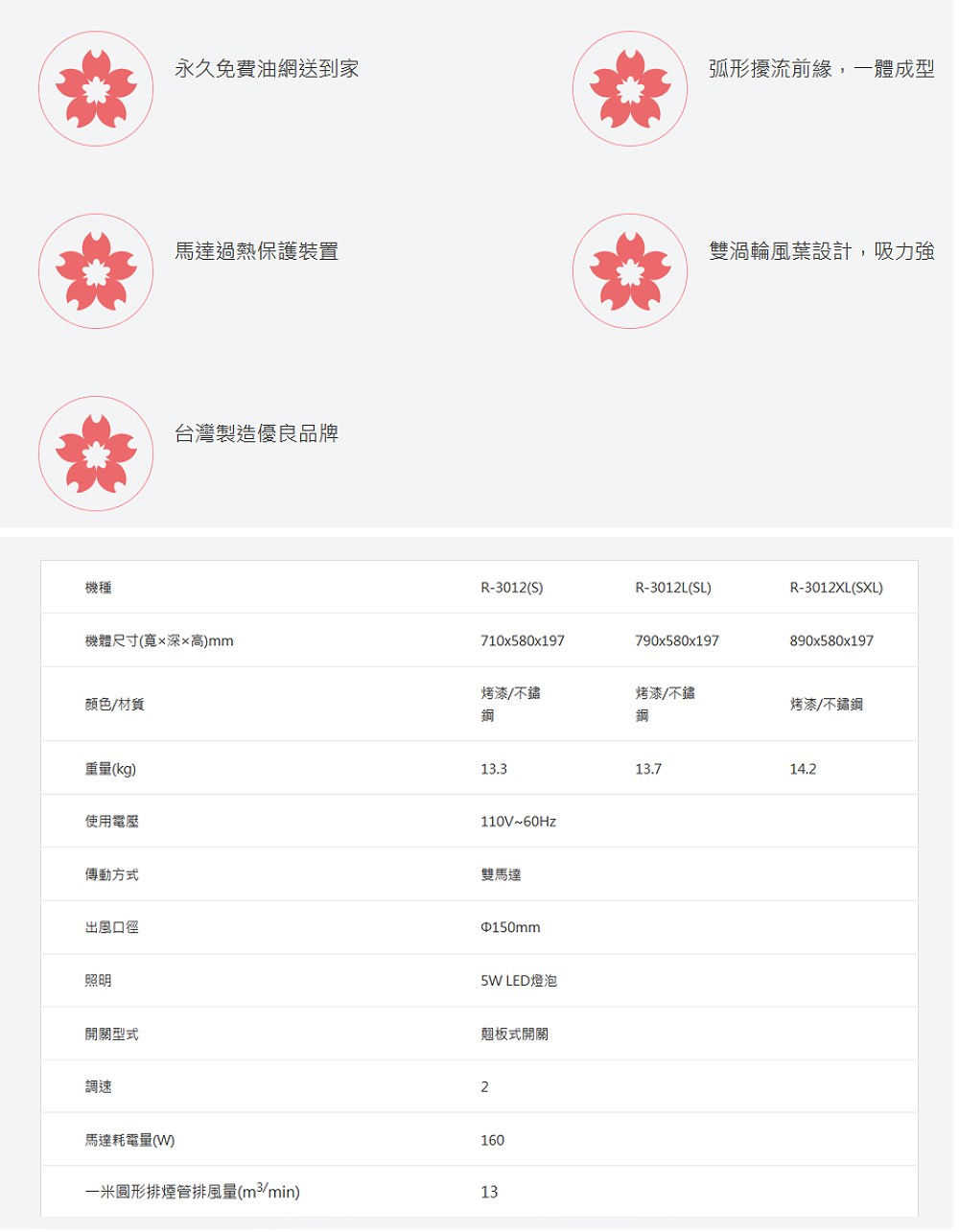Click the 翹板式開關 switch type value
959x1232 pixels.
[x=514, y=1034]
